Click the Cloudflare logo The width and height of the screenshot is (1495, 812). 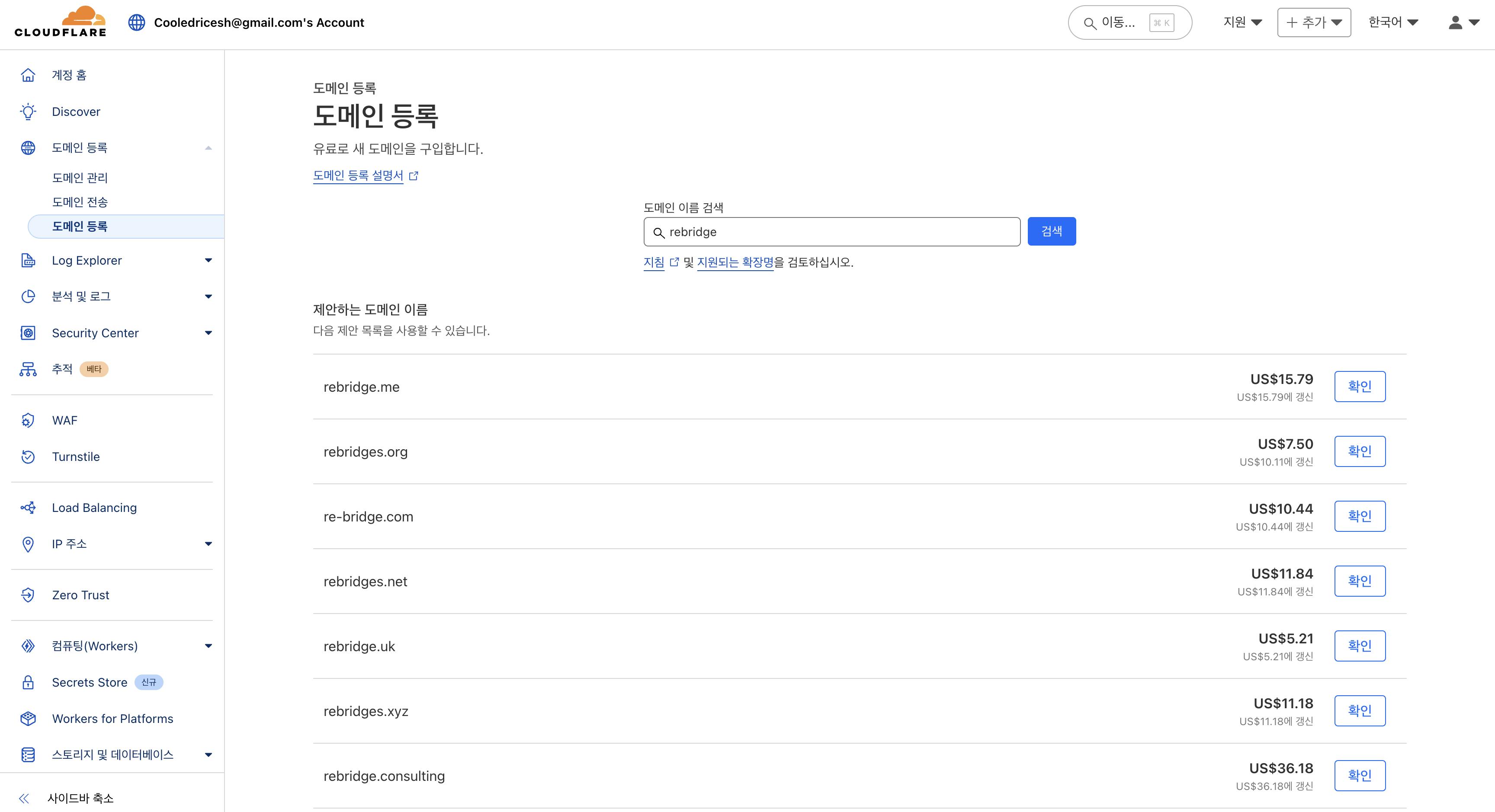coord(61,22)
